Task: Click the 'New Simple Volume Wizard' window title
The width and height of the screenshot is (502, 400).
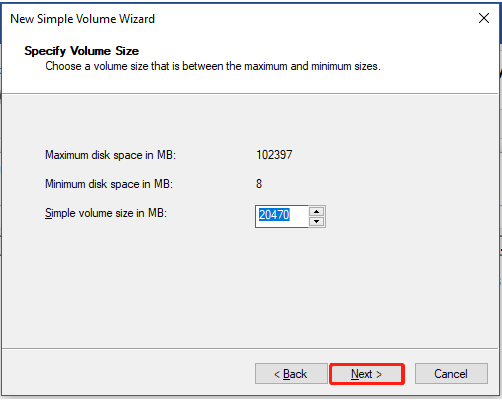Action: [x=82, y=19]
